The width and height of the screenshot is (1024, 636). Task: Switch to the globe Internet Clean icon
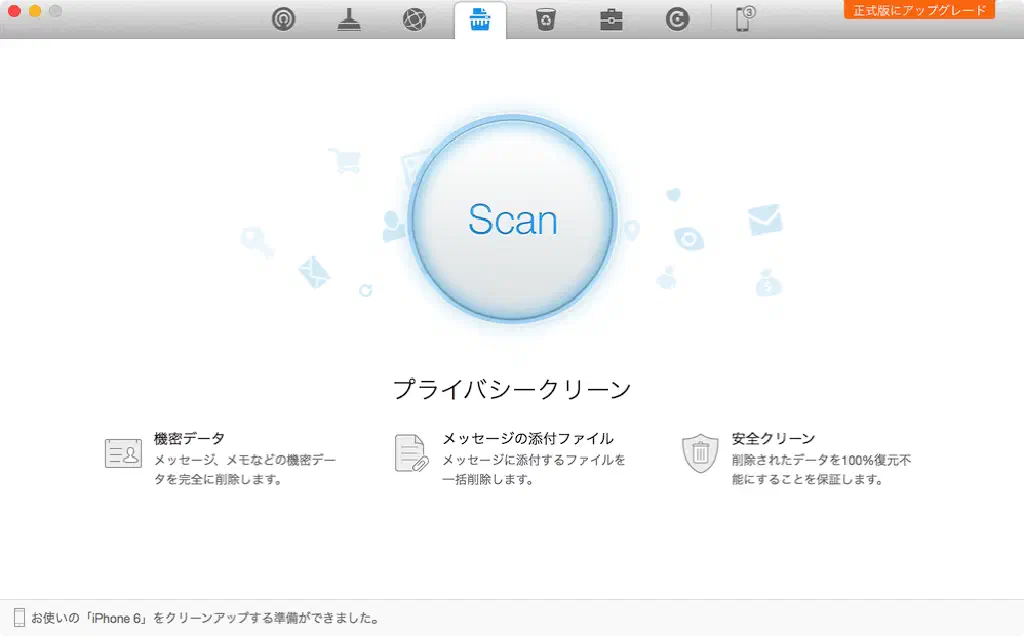pos(414,19)
